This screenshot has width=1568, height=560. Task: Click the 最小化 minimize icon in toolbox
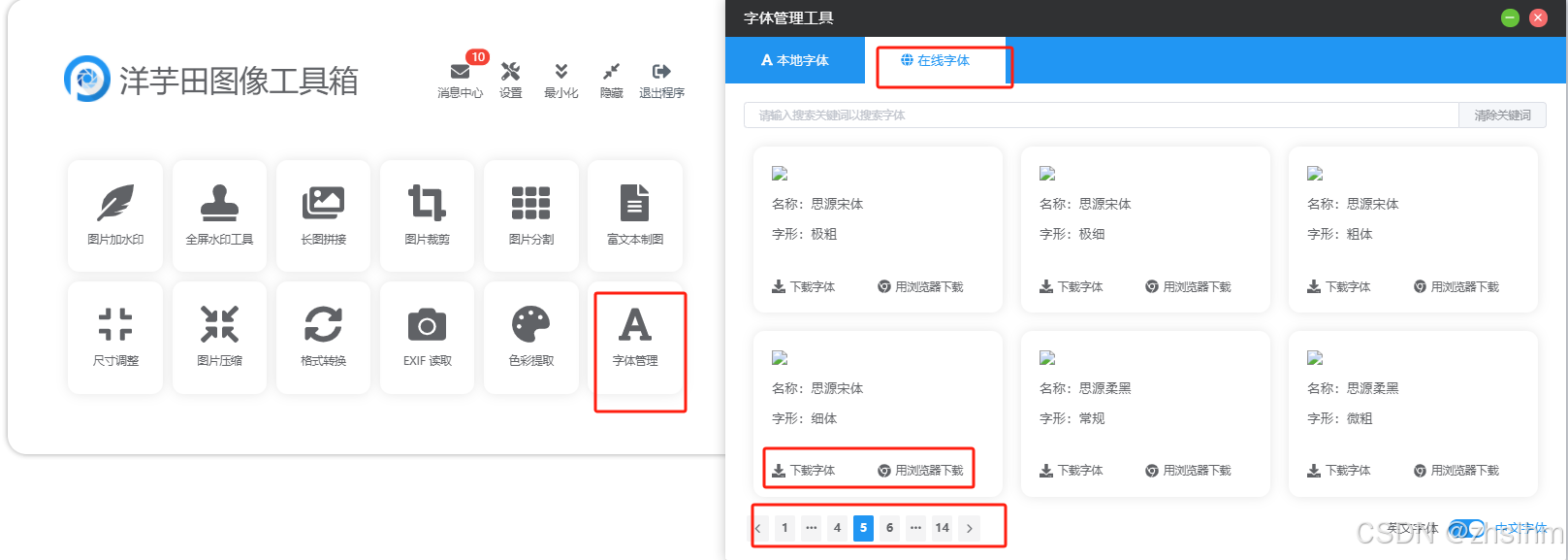(560, 80)
